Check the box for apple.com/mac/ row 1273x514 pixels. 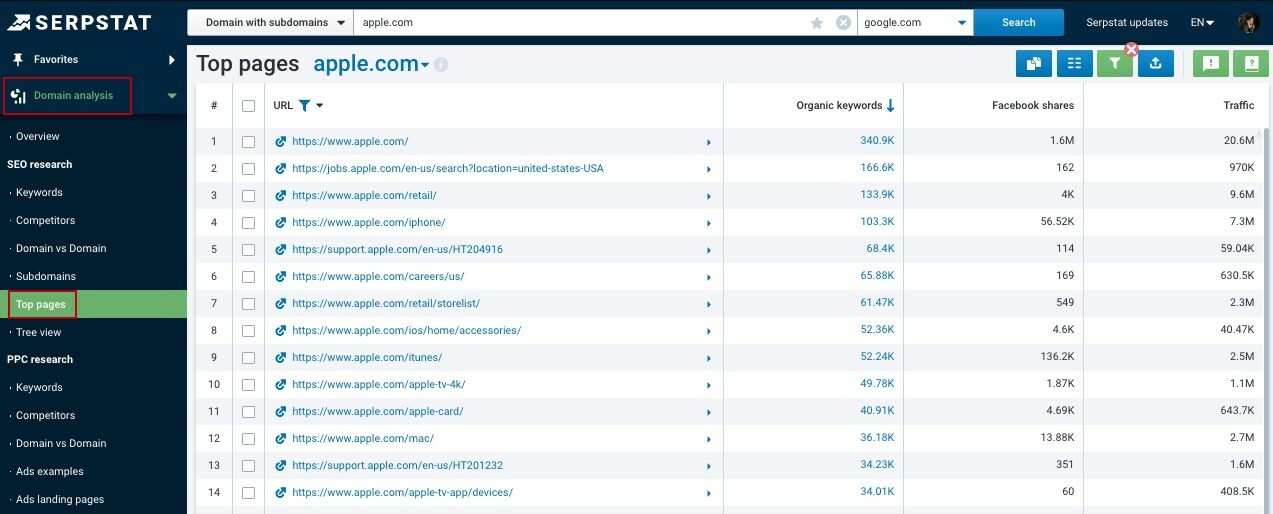[249, 439]
